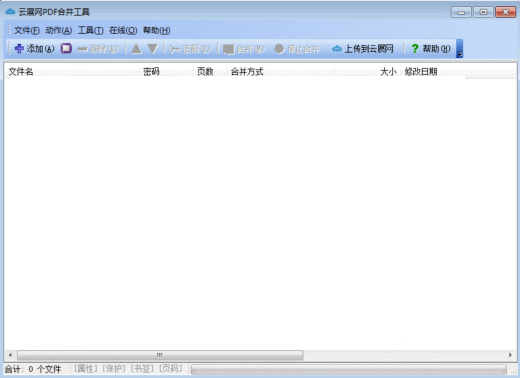Image resolution: width=520 pixels, height=378 pixels.
Task: Click the scroll right arrow
Action: [510, 355]
